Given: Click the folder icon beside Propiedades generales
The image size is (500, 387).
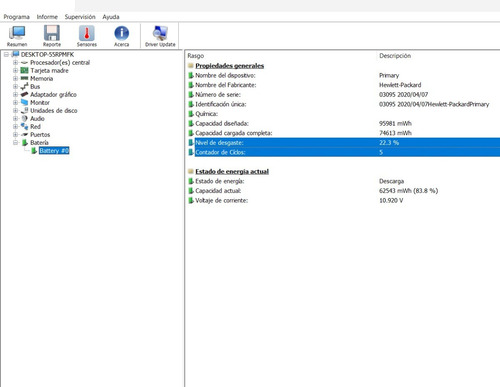Looking at the screenshot, I should point(191,65).
